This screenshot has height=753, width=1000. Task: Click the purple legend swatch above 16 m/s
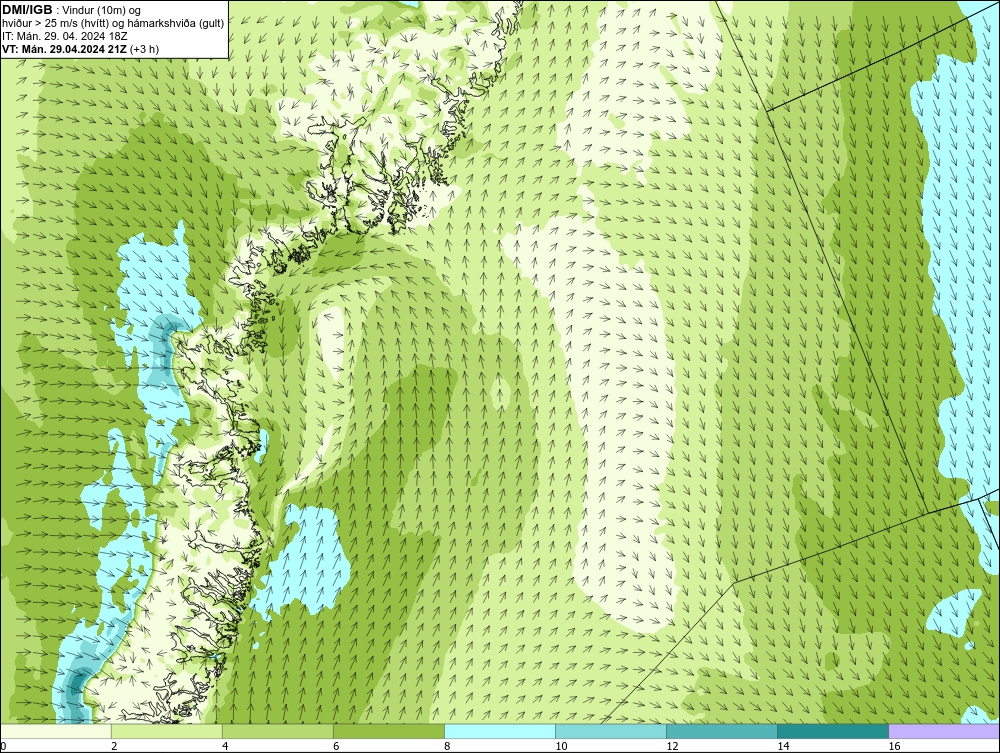(944, 731)
